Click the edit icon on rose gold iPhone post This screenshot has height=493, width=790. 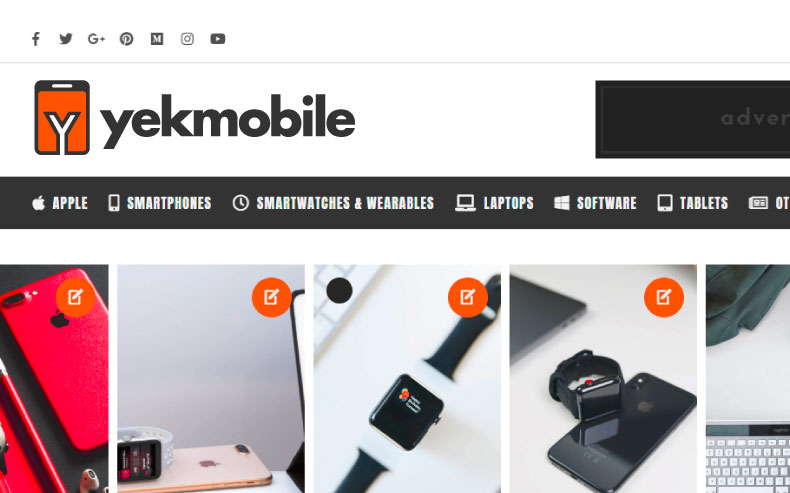pos(272,297)
